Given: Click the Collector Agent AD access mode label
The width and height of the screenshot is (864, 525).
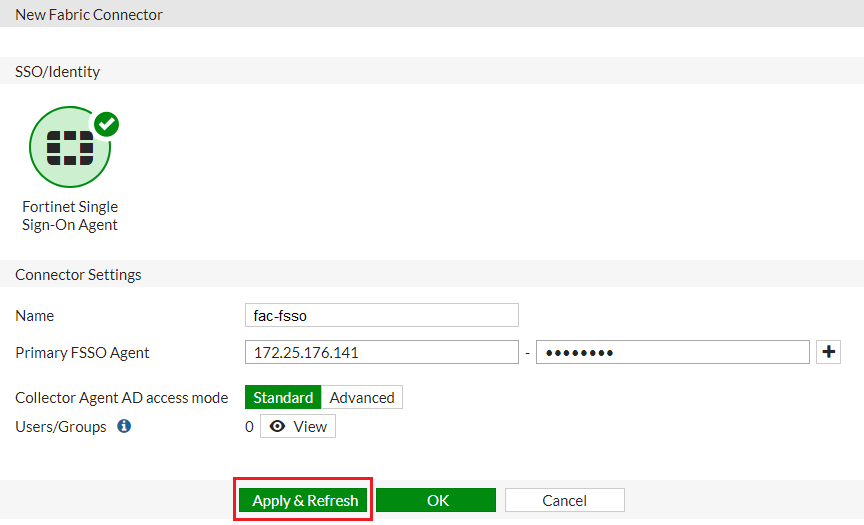Looking at the screenshot, I should coord(121,398).
